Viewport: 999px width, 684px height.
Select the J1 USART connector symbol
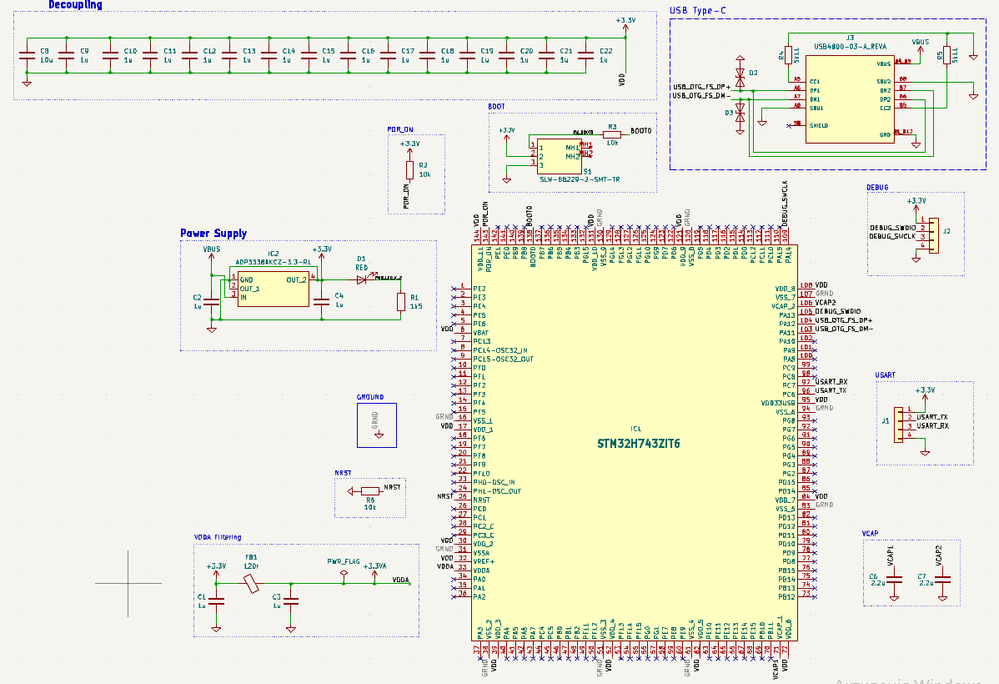click(x=898, y=425)
